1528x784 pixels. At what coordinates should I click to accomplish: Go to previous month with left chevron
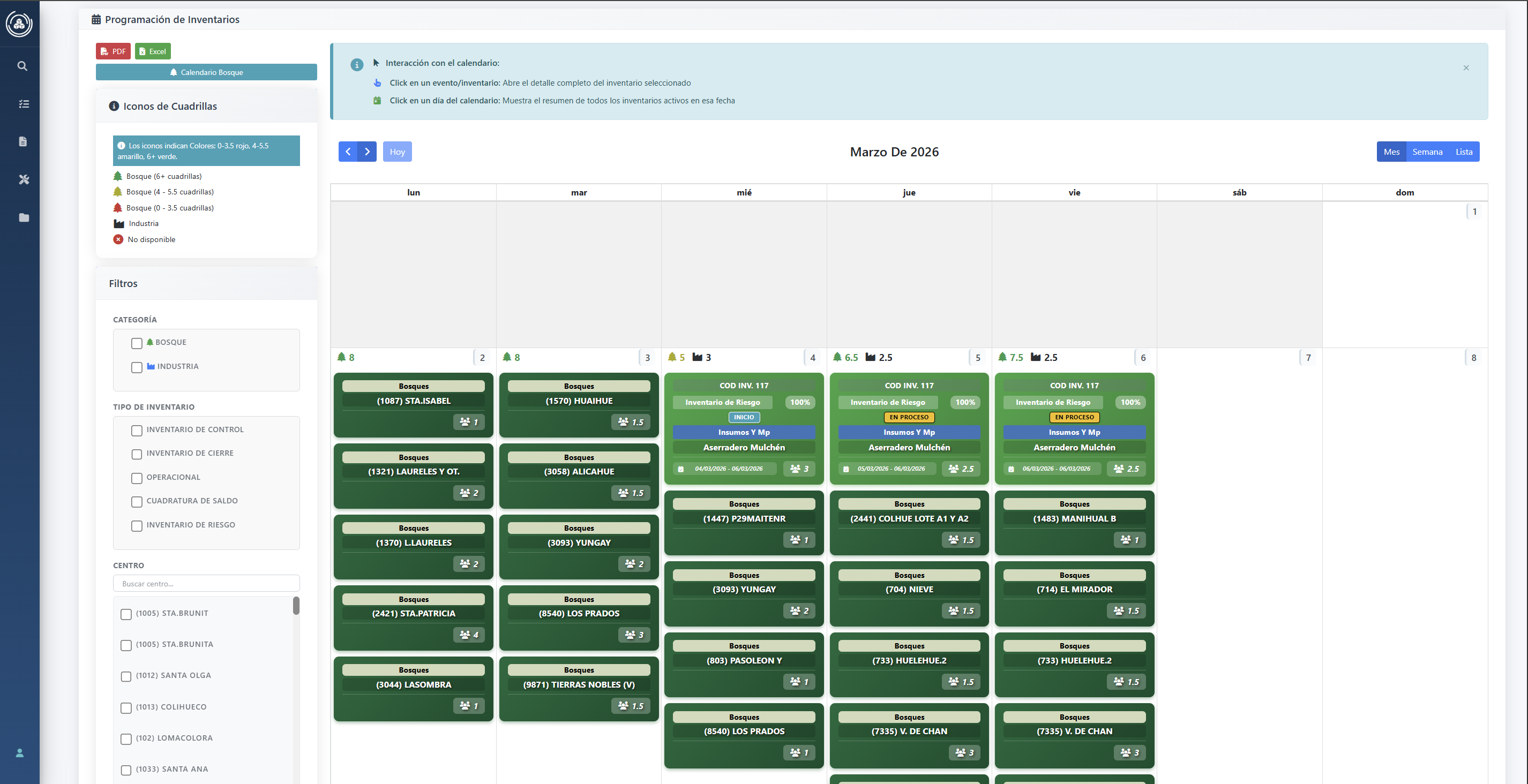tap(348, 152)
